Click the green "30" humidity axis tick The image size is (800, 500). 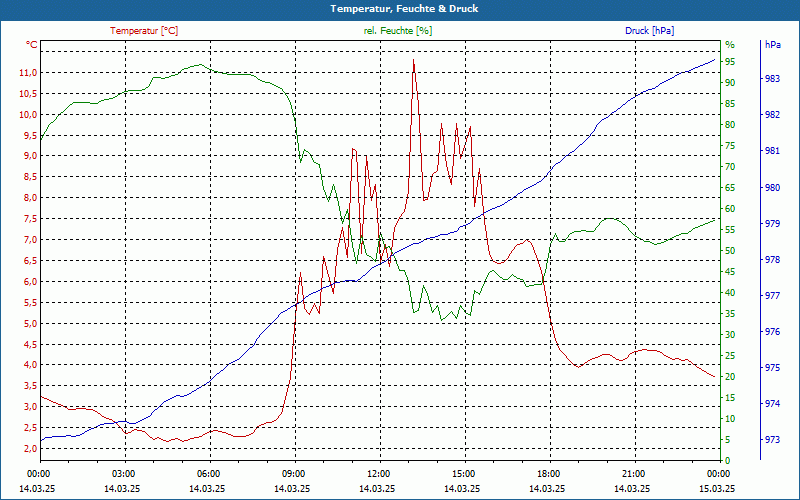click(x=730, y=335)
